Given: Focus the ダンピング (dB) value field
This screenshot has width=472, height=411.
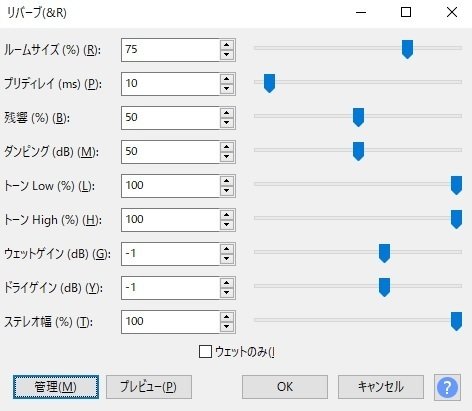Looking at the screenshot, I should point(170,152).
